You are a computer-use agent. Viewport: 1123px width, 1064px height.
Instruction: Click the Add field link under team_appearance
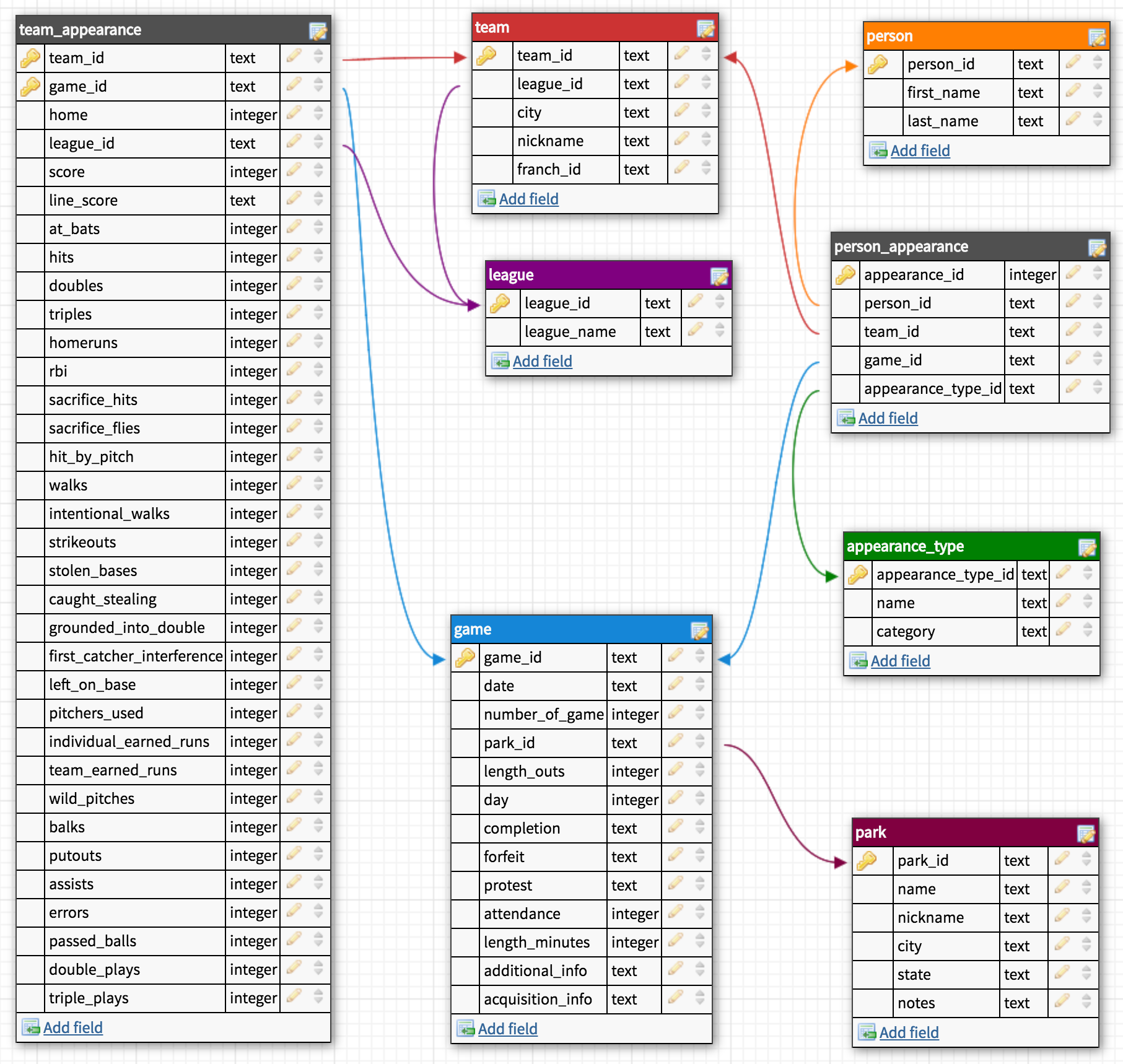pyautogui.click(x=72, y=1027)
